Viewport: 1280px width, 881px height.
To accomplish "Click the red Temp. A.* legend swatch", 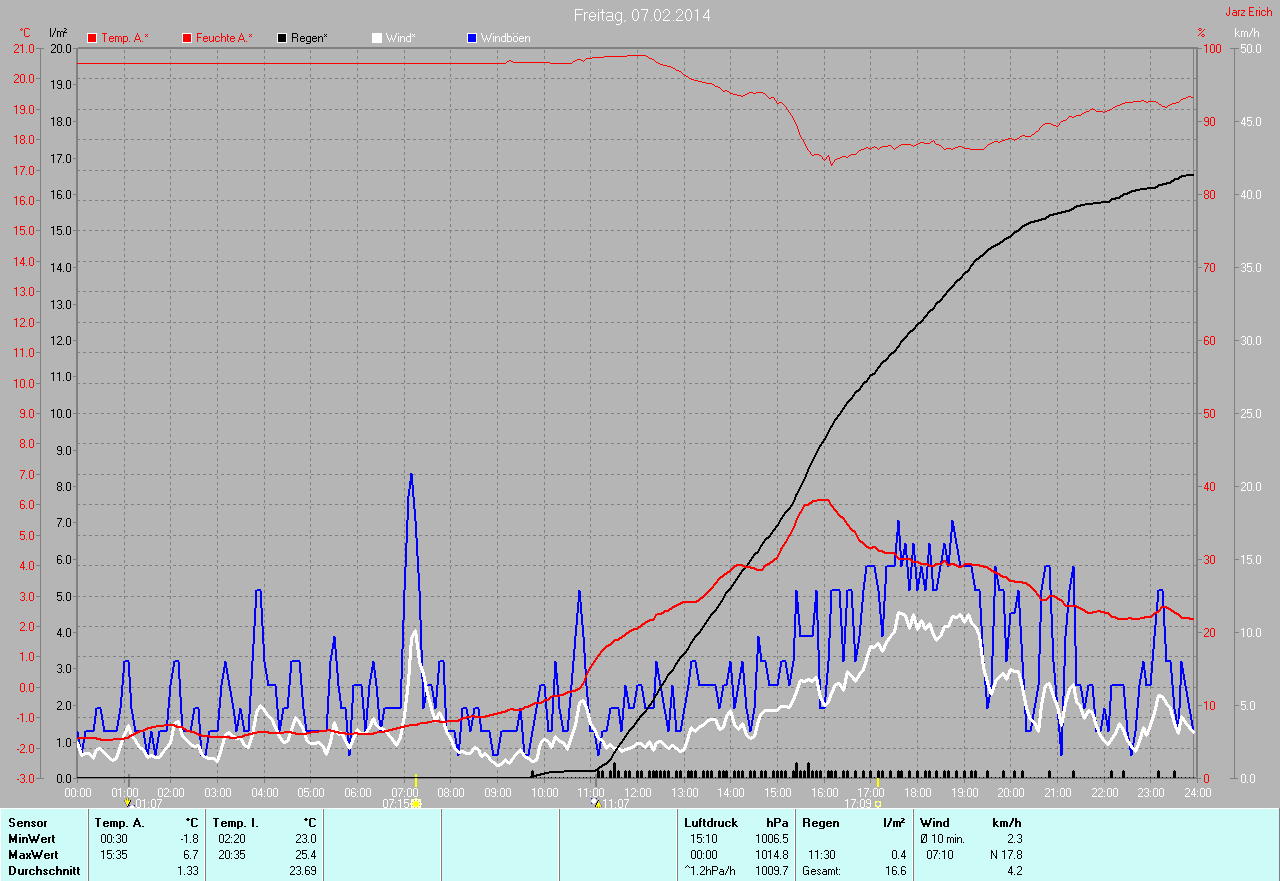I will (92, 38).
